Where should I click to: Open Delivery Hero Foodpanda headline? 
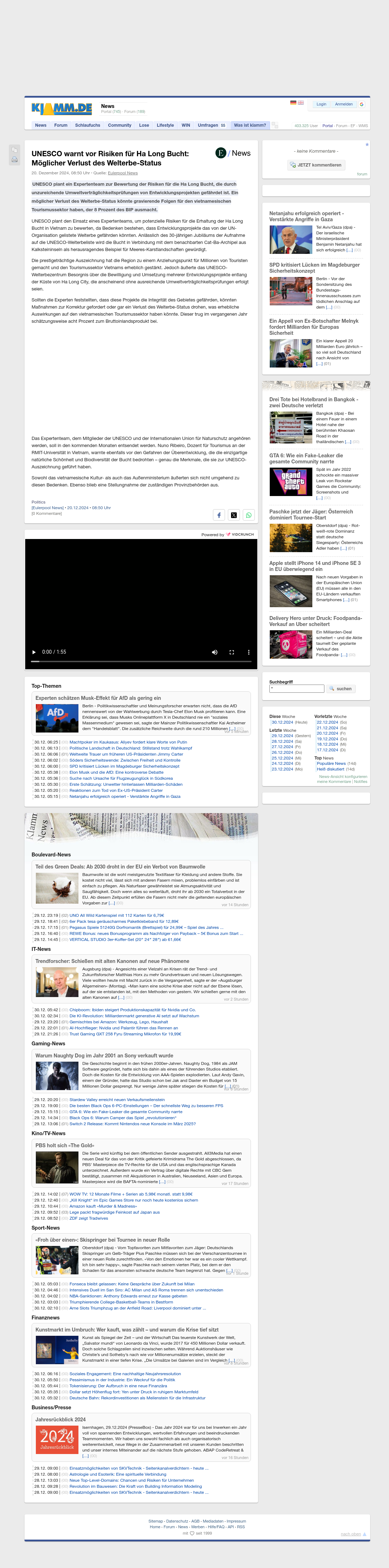[x=316, y=621]
